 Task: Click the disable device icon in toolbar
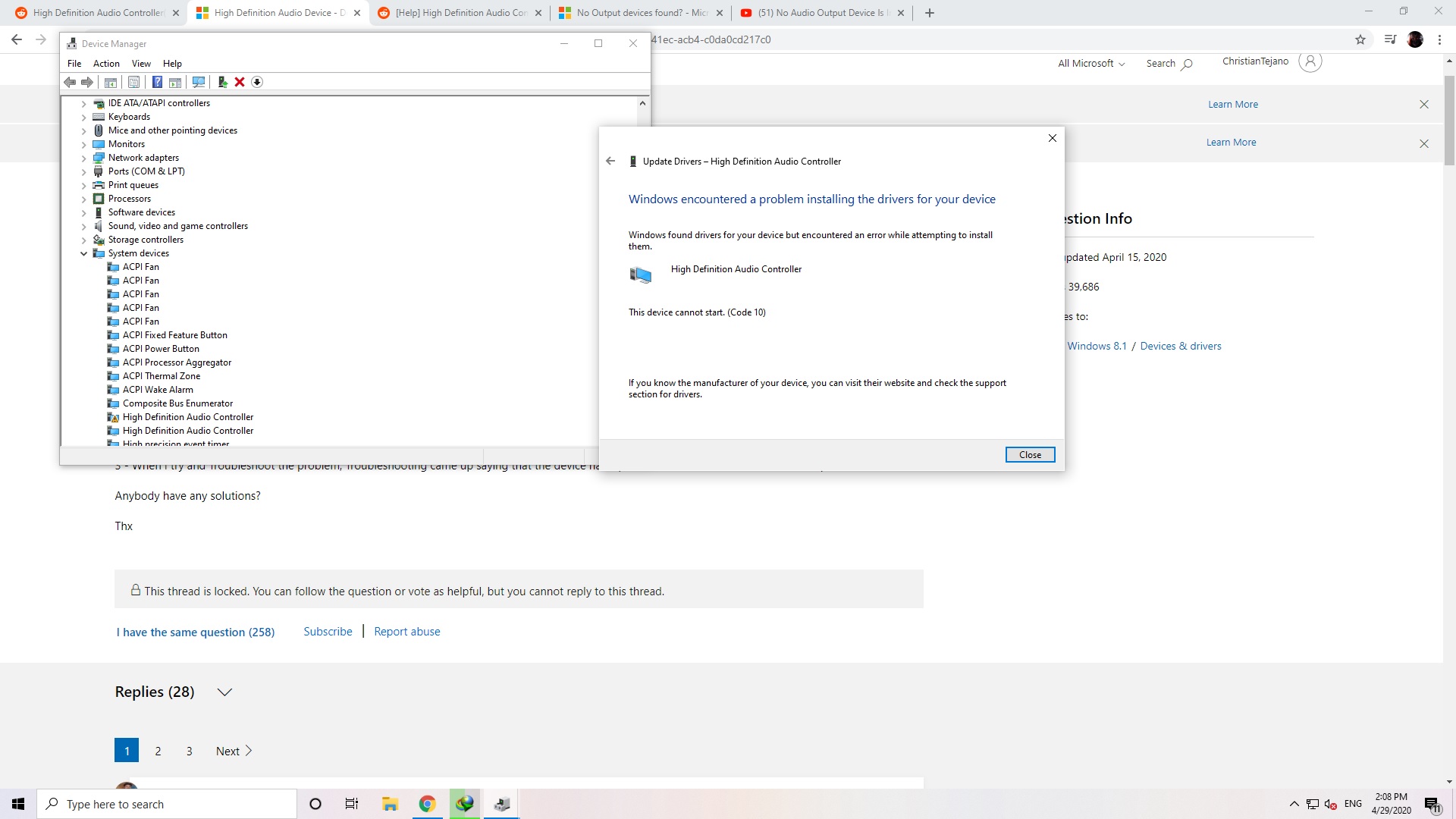click(258, 81)
